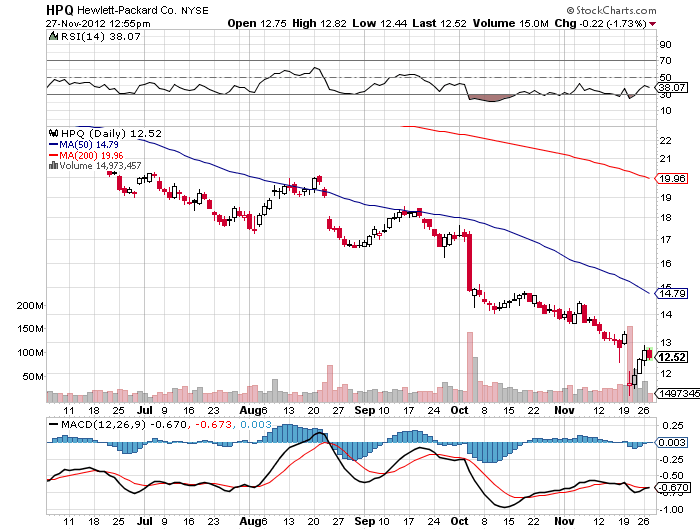
Task: Click the HPQ (Daily) 12.52 legend text
Action: coord(111,133)
